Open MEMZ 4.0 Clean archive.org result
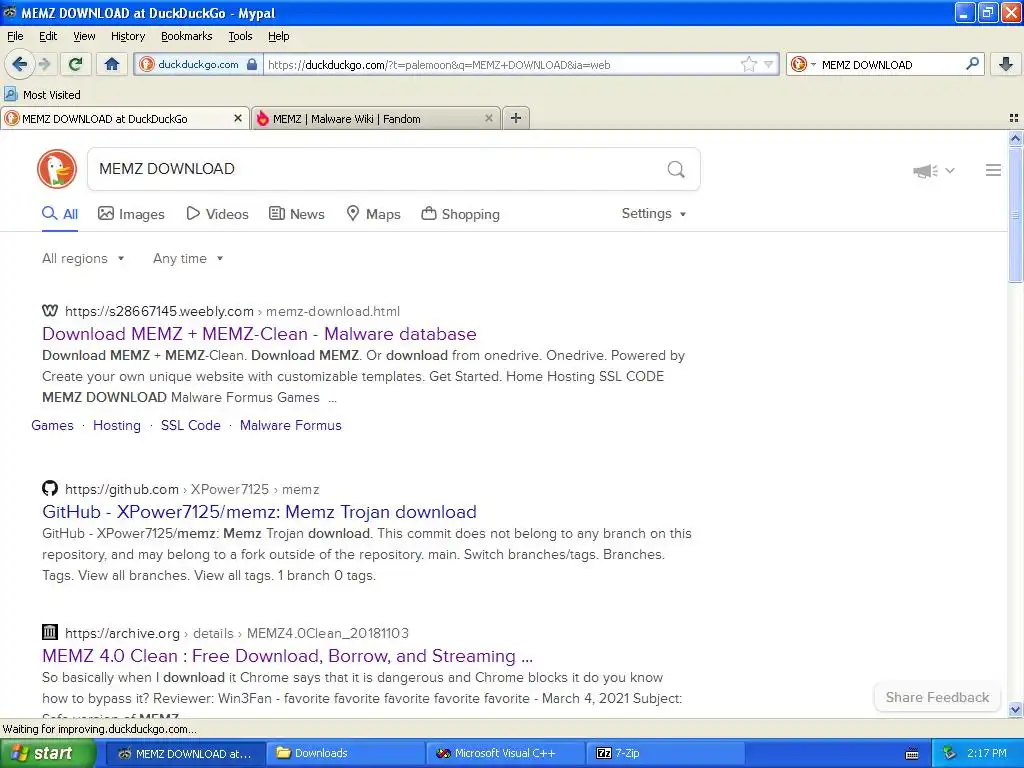This screenshot has width=1024, height=768. (x=287, y=656)
